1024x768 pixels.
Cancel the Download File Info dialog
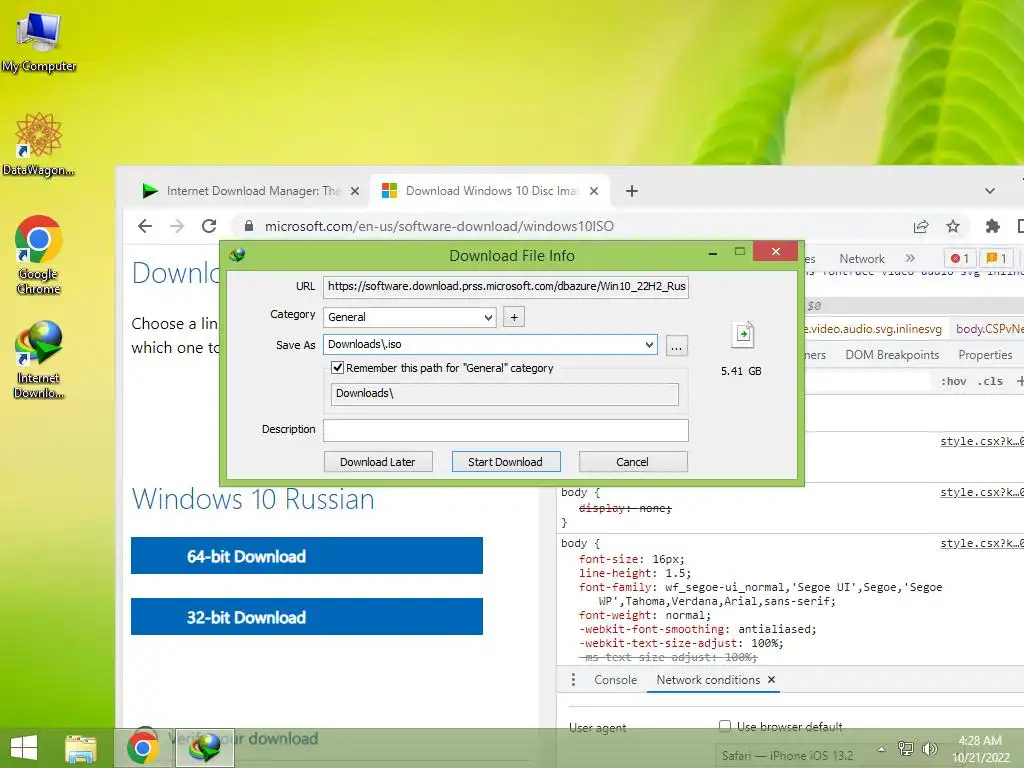point(633,462)
